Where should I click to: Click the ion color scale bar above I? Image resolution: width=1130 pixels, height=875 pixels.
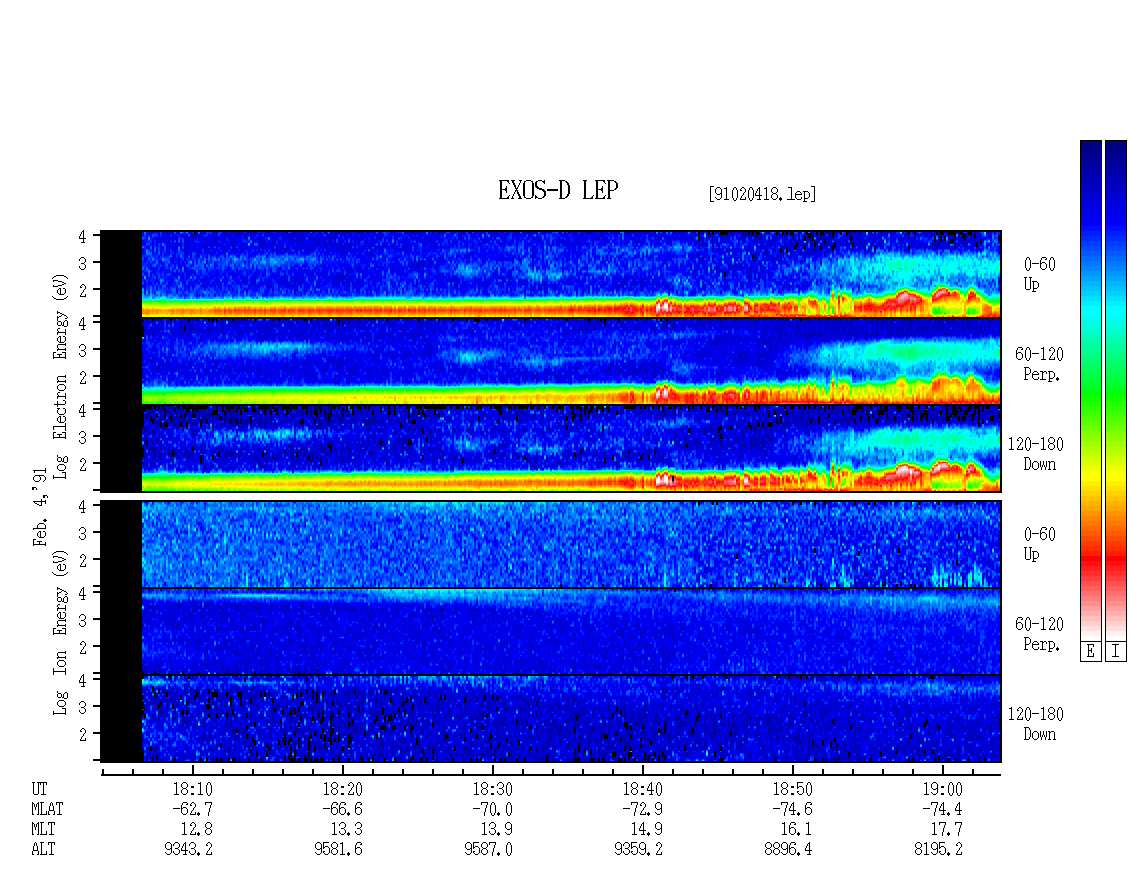pos(1116,389)
